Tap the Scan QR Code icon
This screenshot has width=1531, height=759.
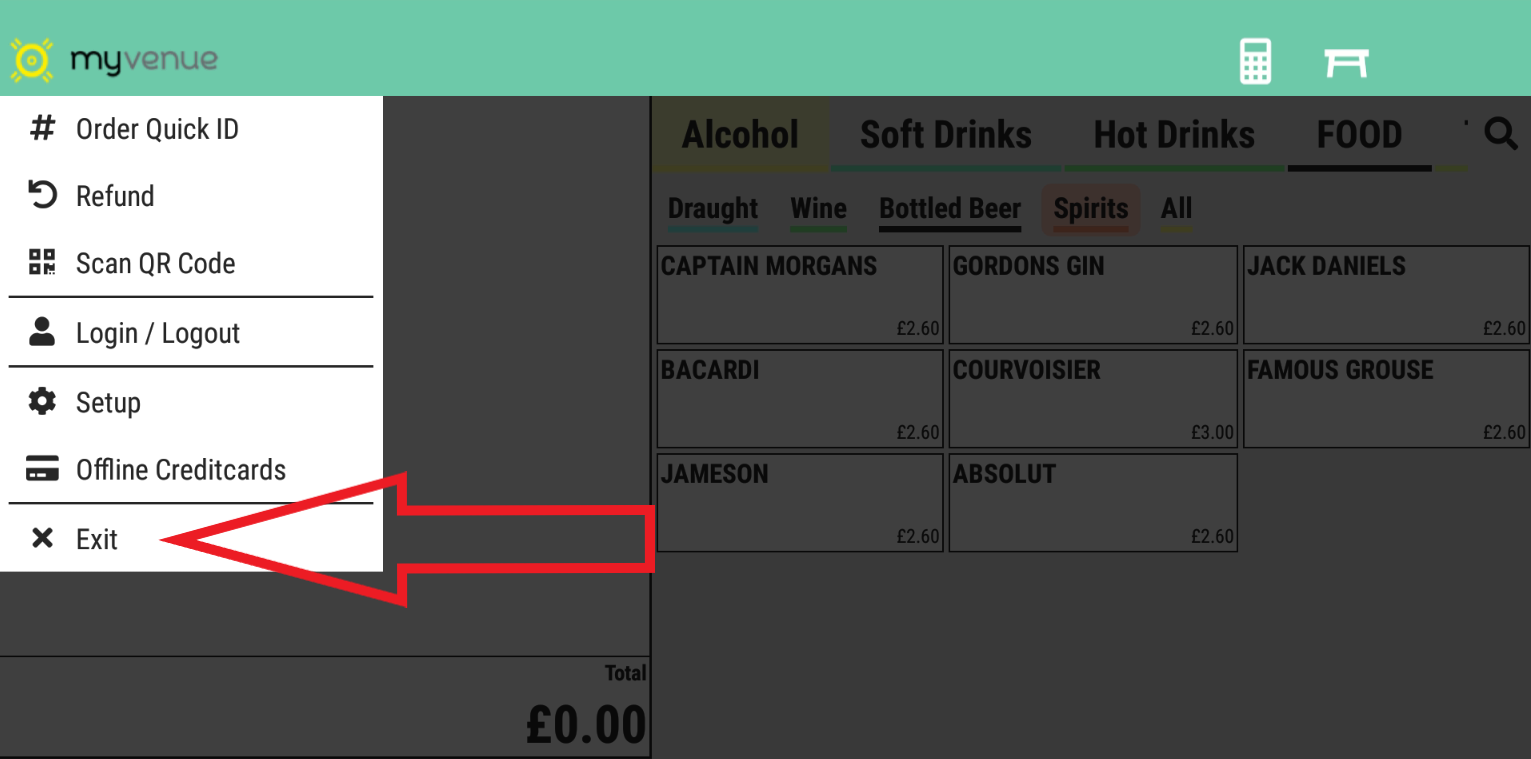click(42, 263)
